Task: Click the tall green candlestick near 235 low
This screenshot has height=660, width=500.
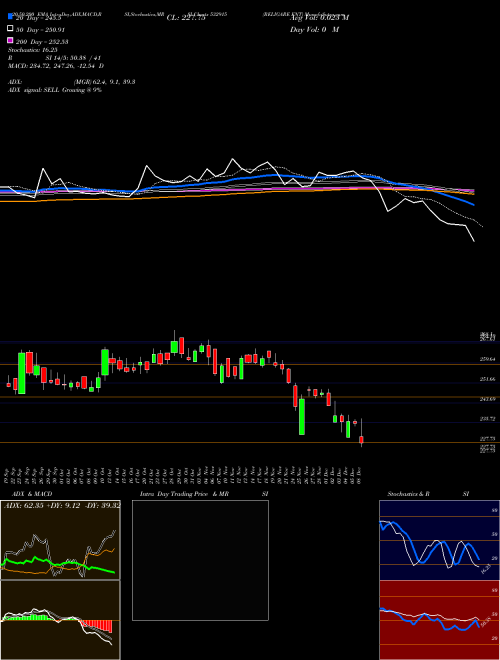Action: click(x=302, y=416)
